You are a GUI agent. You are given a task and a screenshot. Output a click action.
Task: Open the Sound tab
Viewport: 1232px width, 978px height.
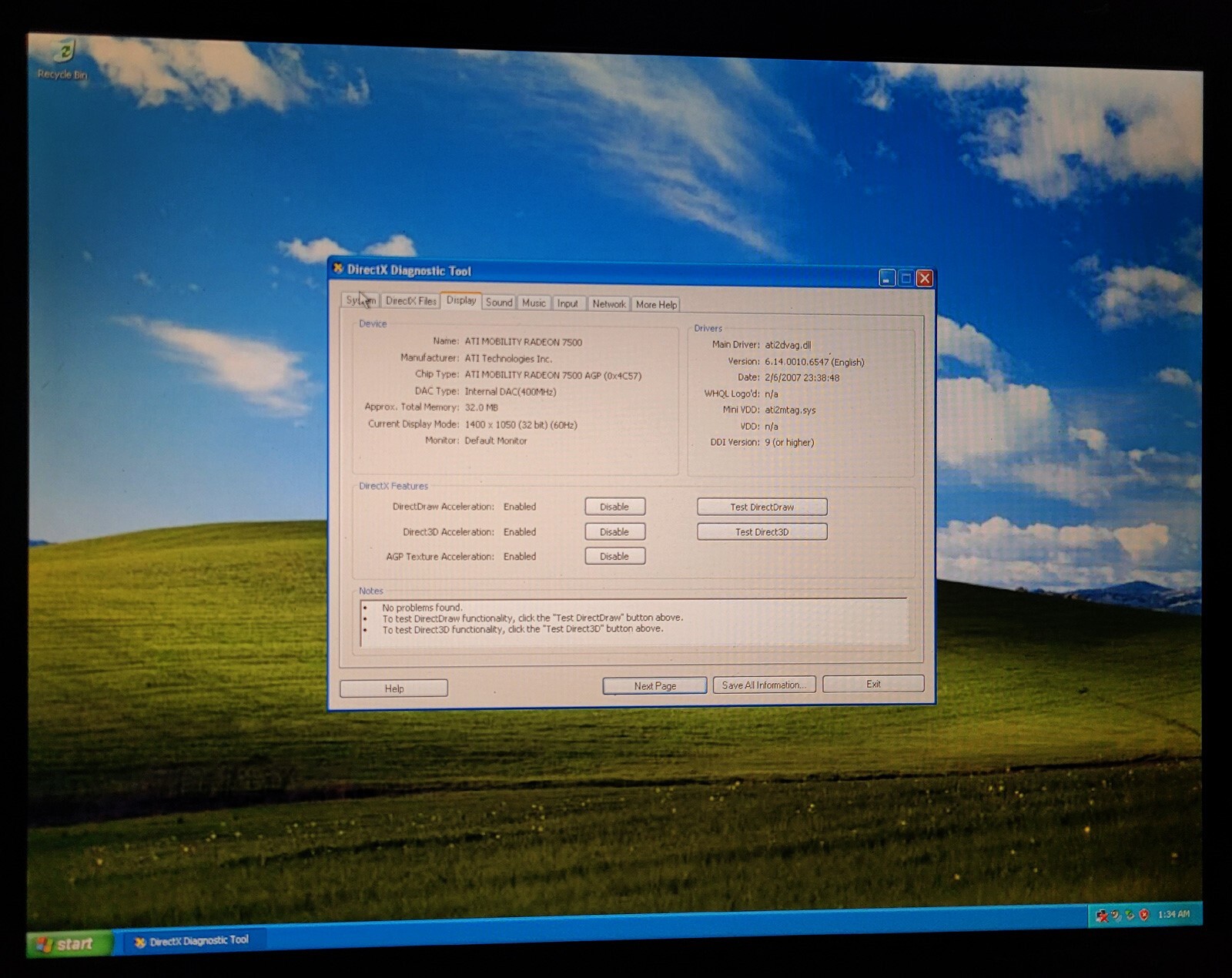pyautogui.click(x=499, y=302)
